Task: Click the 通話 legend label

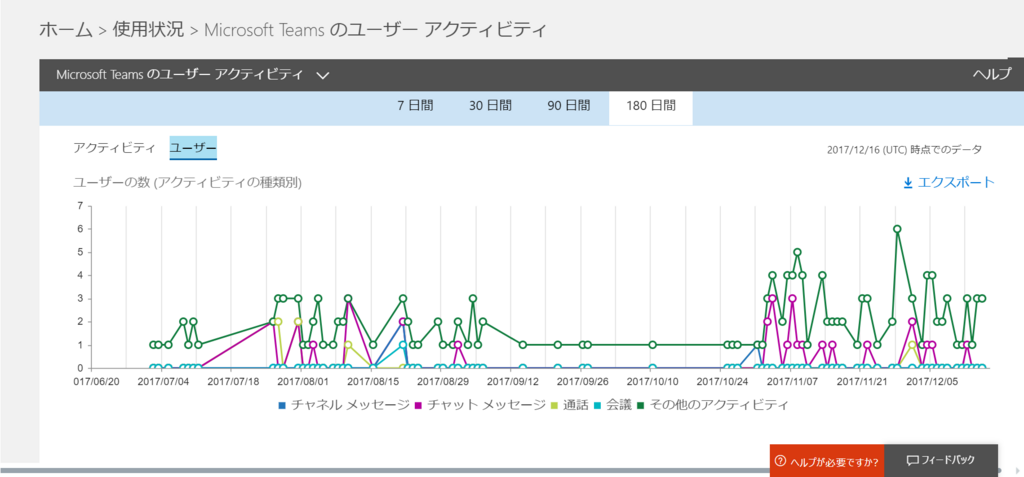Action: pos(575,406)
